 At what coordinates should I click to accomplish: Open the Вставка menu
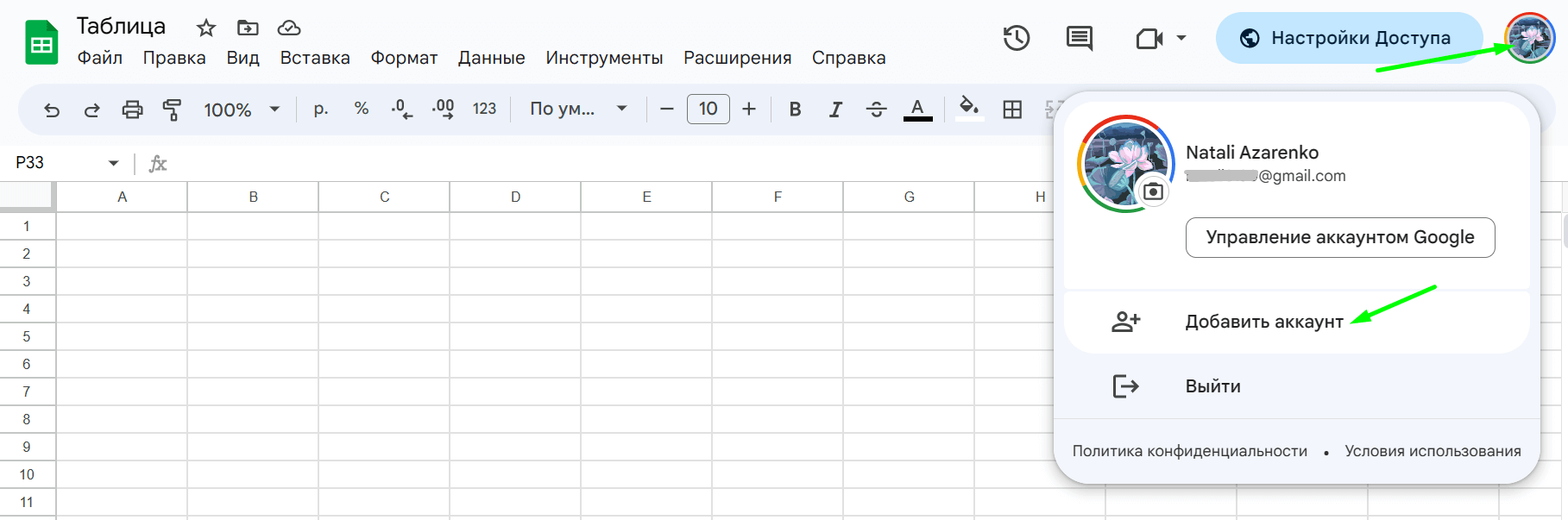315,58
